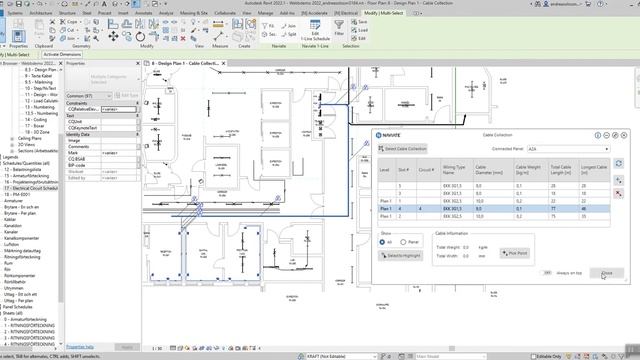Screen dimensions: 640x360
Task: Select the highlighted Plan 1 slot 4 table row
Action: tap(493, 209)
